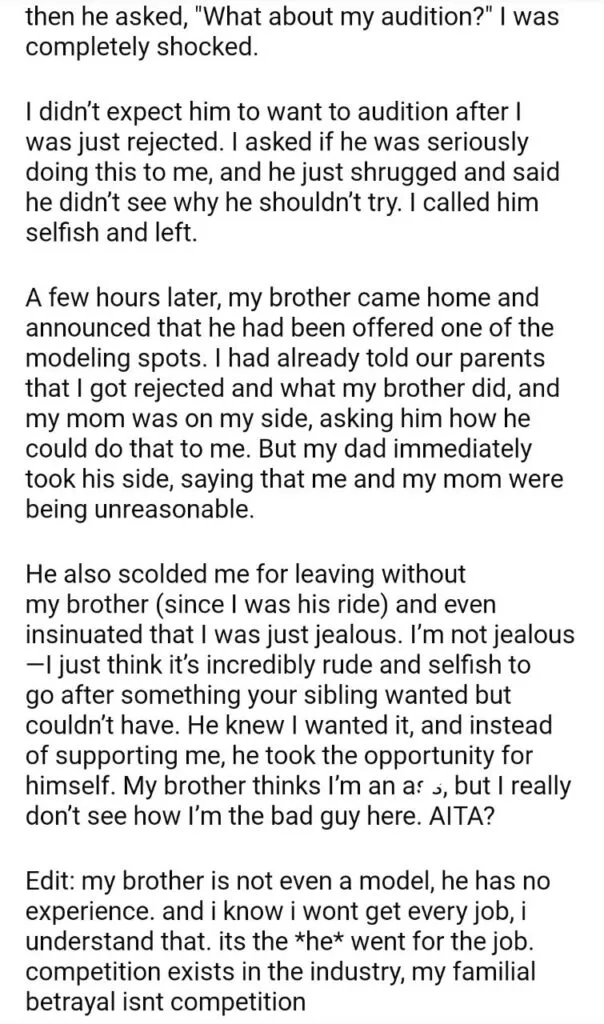
Task: Click the "Edit:" label in the last paragraph
Action: 52,880
